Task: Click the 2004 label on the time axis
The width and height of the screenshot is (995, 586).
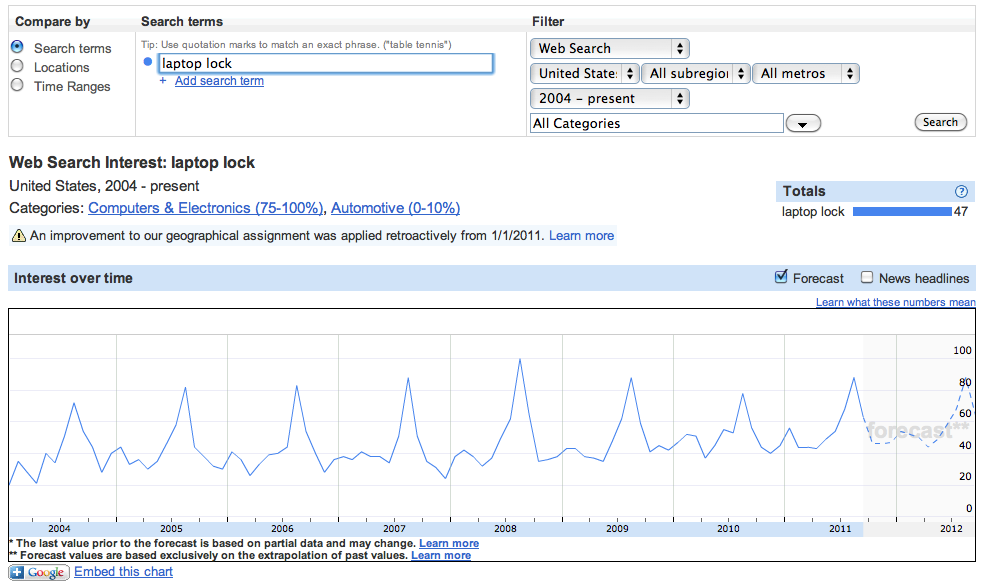Action: 59,528
